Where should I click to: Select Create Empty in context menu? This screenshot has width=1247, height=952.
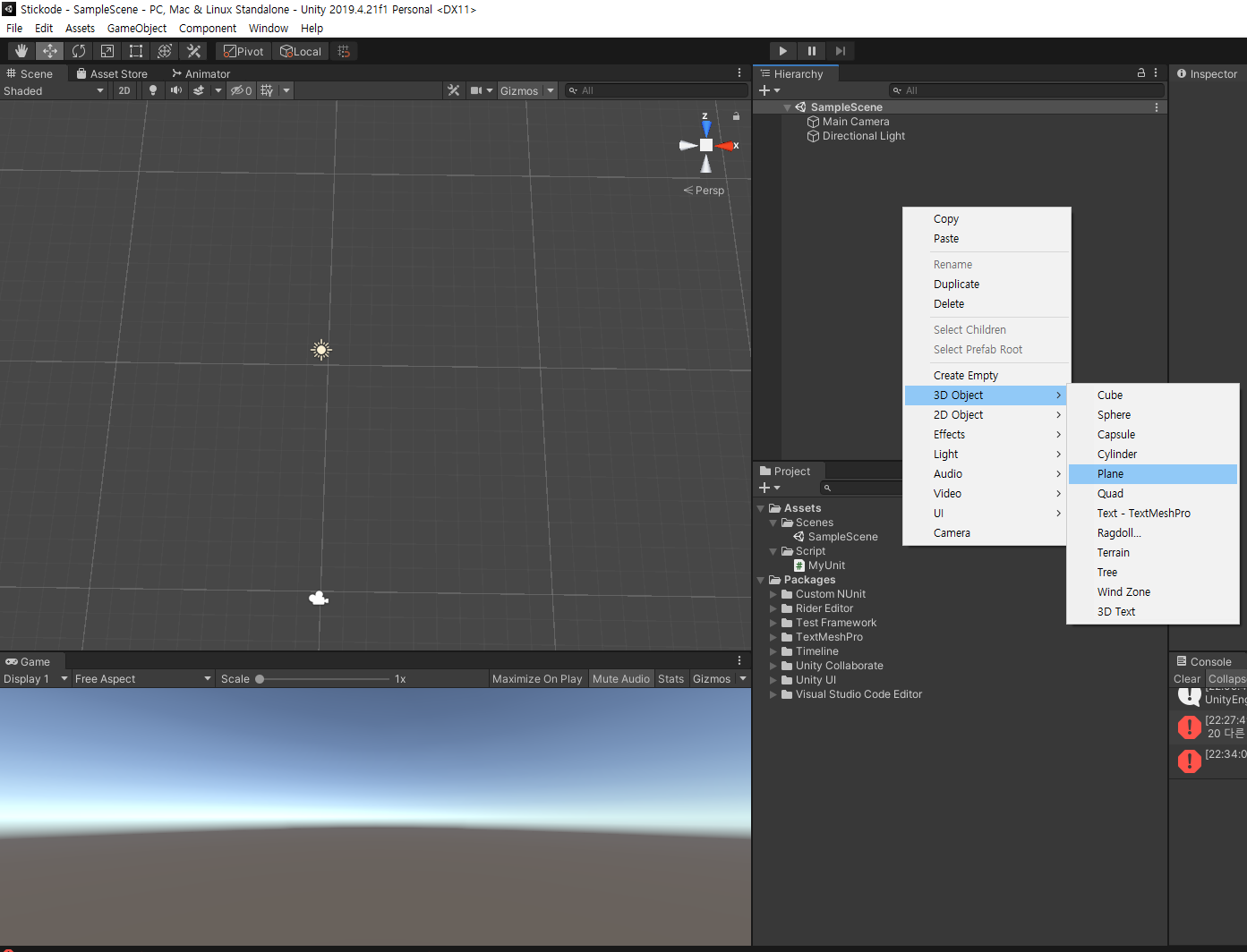[986, 376]
